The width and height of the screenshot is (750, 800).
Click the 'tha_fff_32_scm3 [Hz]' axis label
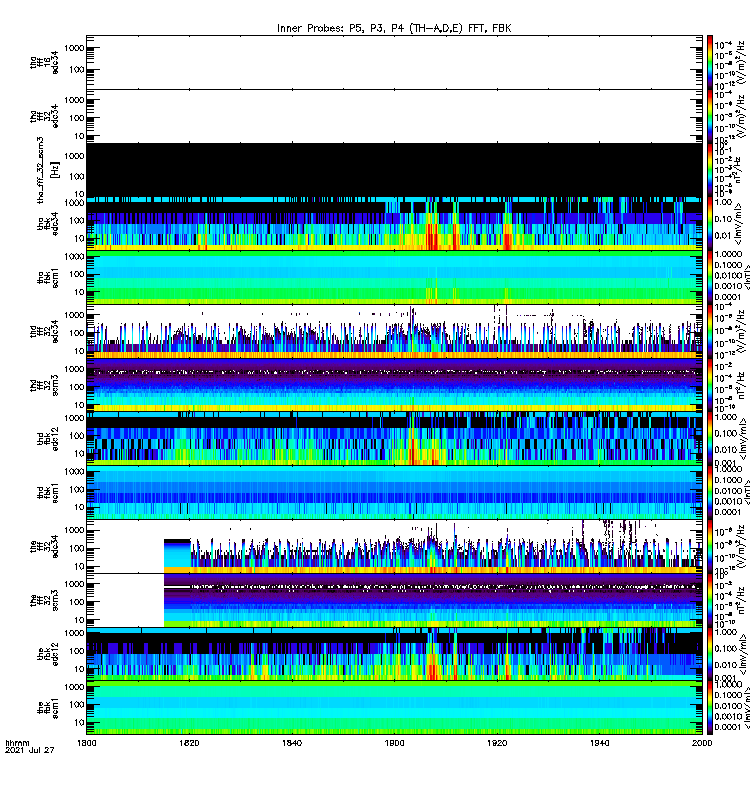pos(48,170)
